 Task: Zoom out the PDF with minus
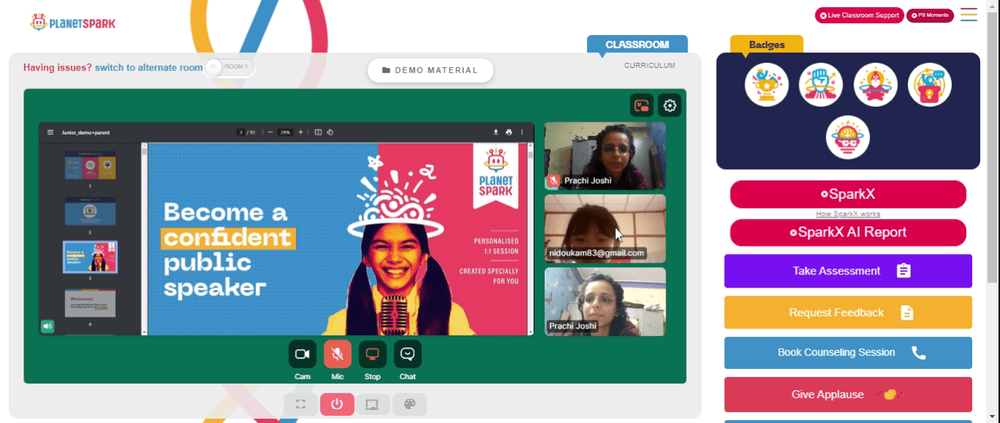tap(270, 133)
